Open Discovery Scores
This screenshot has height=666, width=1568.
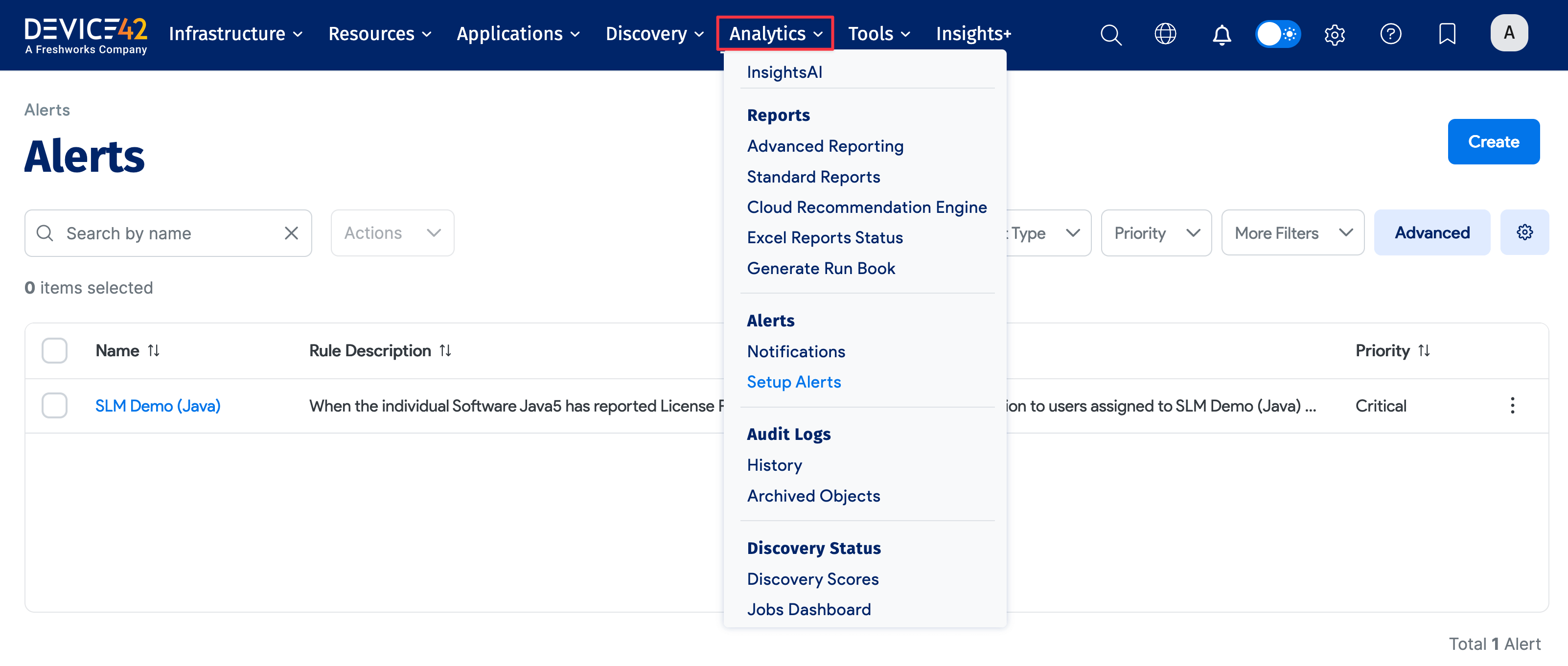[x=813, y=579]
